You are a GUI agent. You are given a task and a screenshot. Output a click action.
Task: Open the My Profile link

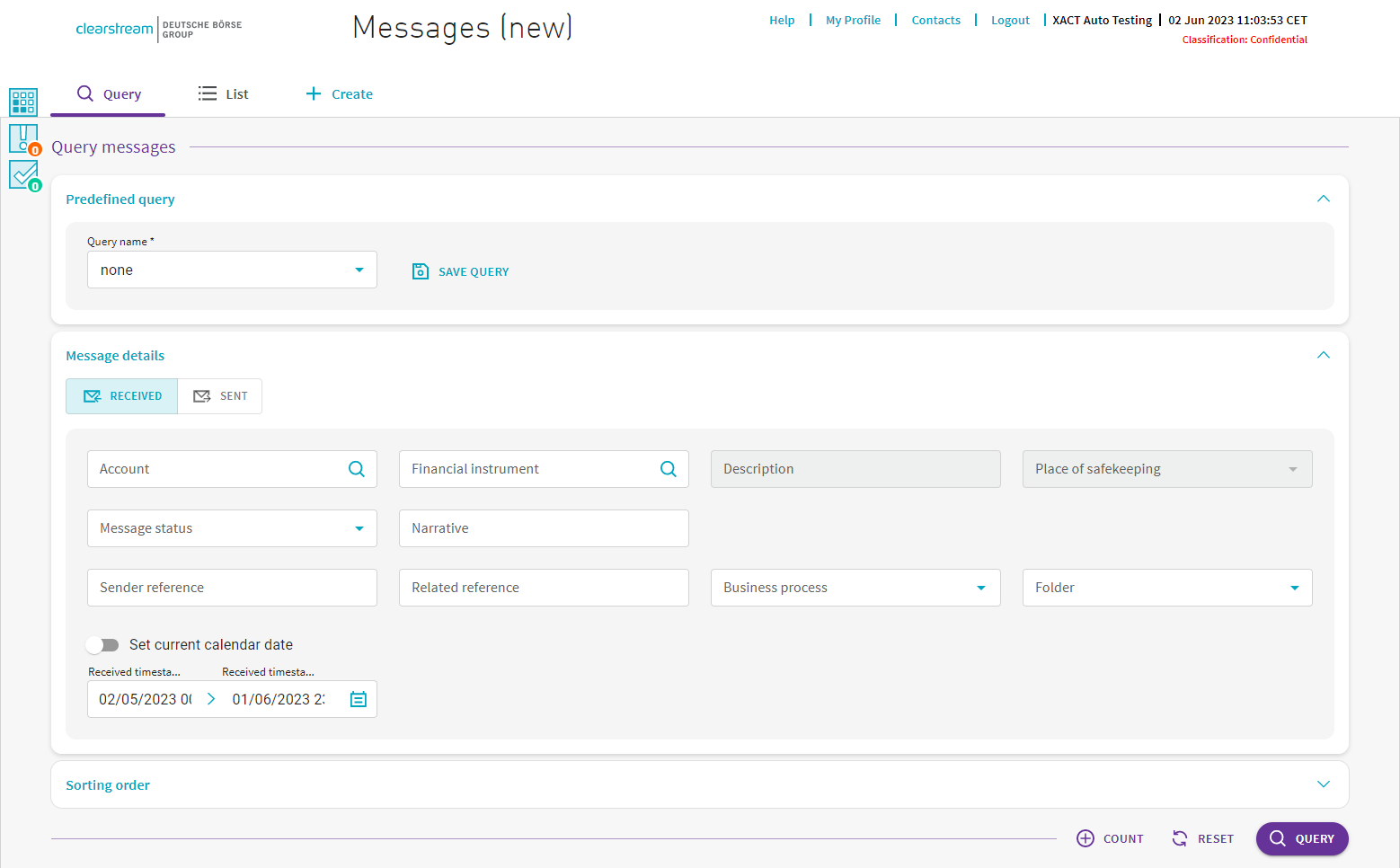852,20
